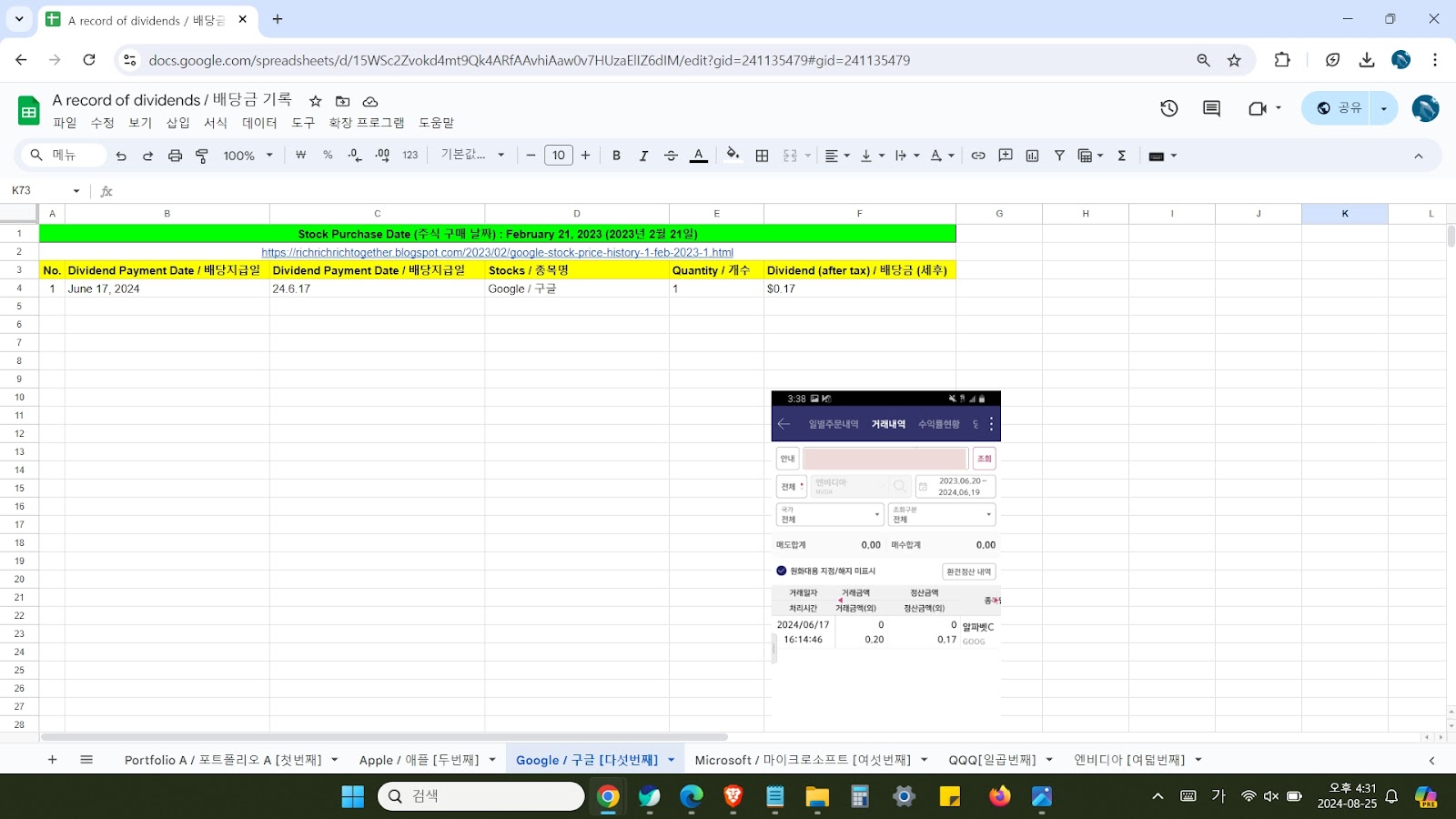Open zoom 100% dropdown
The height and width of the screenshot is (819, 1456).
click(248, 156)
